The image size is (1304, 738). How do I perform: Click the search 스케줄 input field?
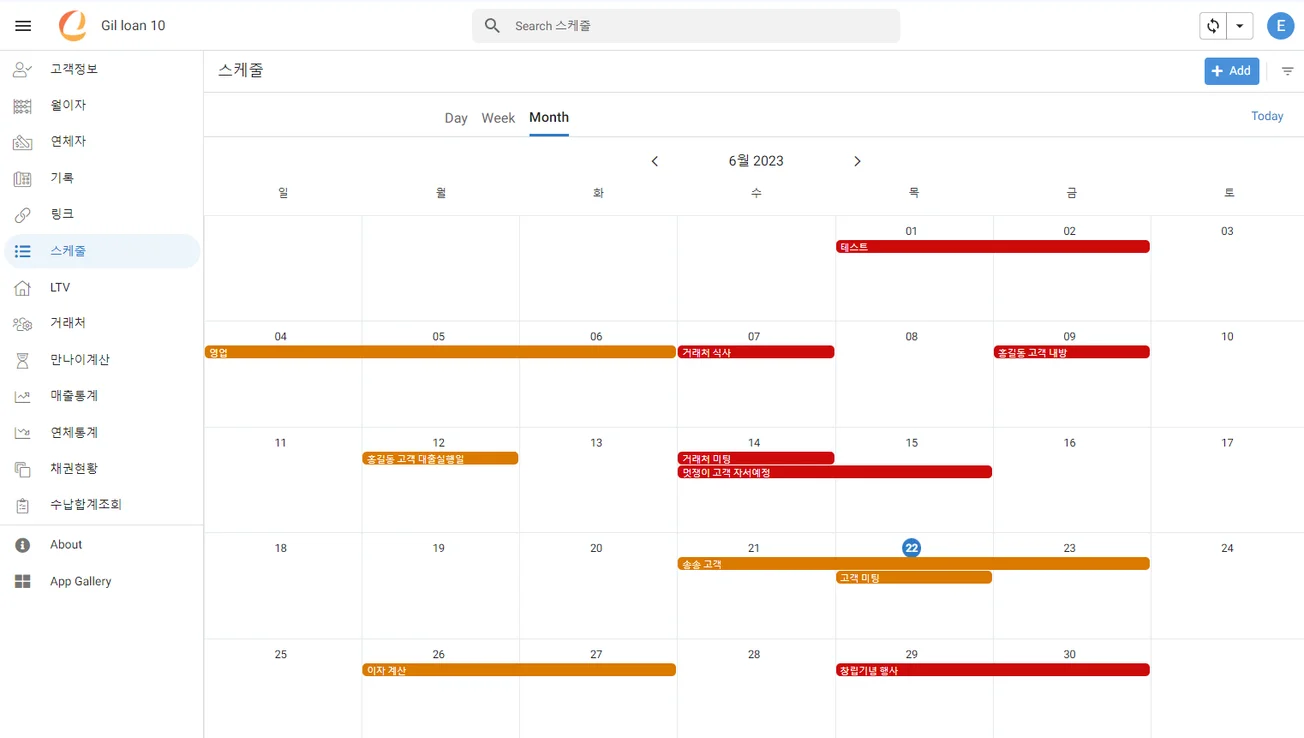pos(686,26)
